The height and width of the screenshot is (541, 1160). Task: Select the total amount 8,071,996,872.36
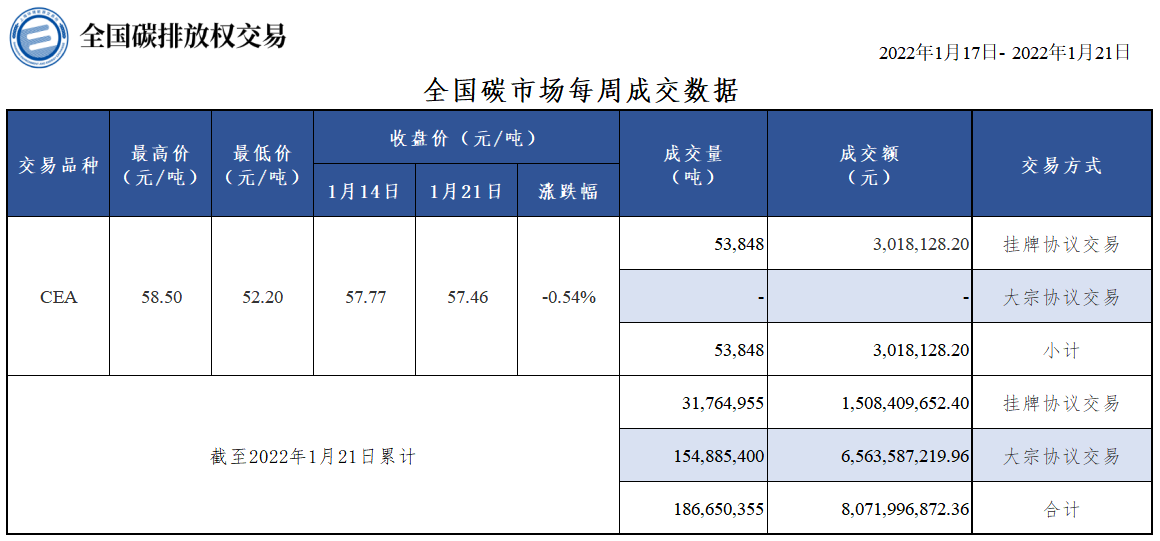(x=870, y=509)
